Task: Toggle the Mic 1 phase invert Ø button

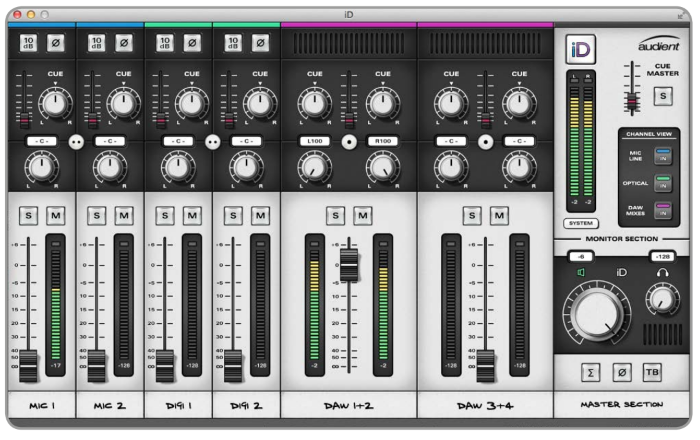Action: point(54,42)
